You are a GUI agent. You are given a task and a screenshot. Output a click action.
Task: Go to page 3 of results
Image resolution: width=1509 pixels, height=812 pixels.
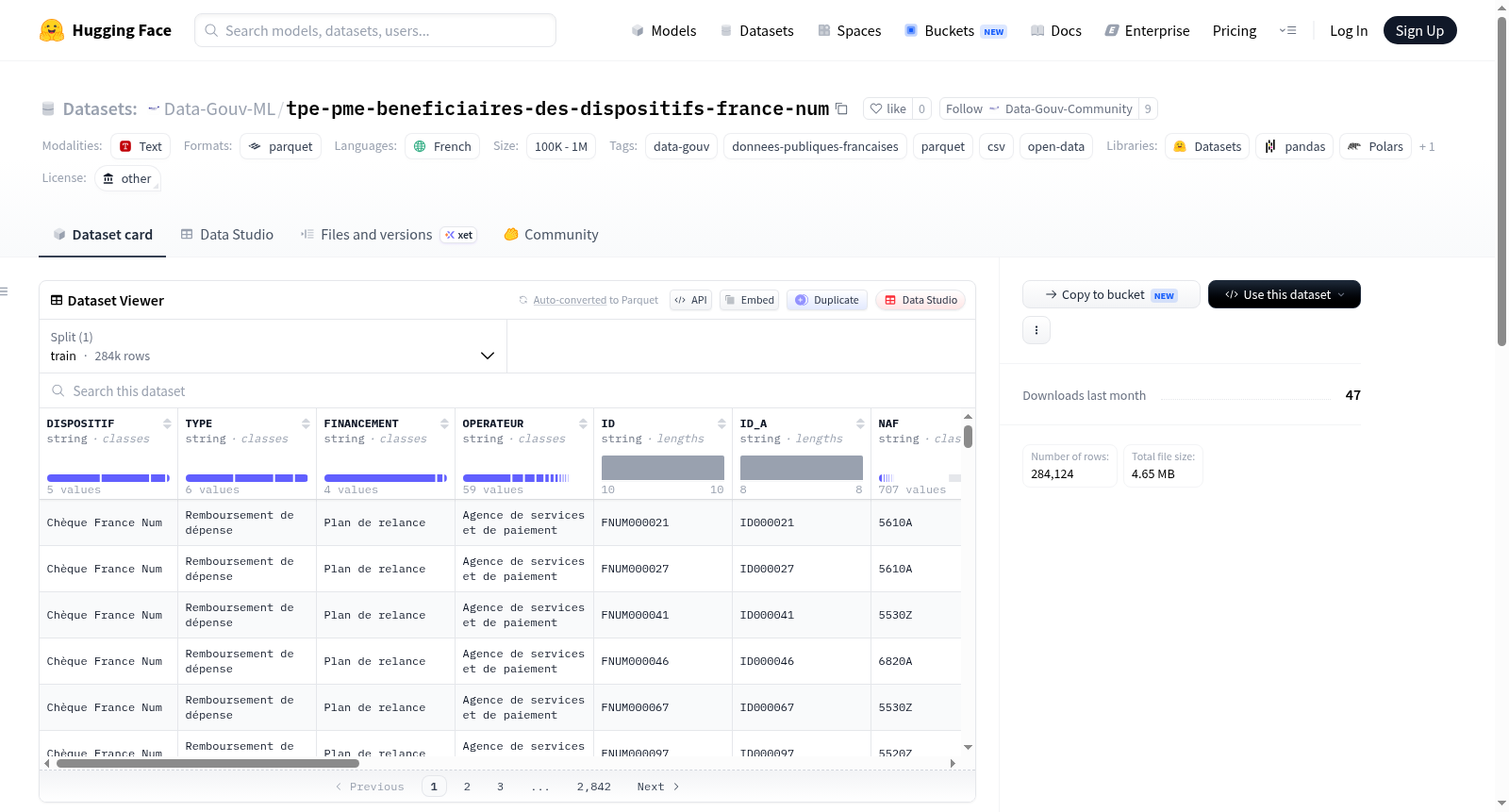point(500,787)
